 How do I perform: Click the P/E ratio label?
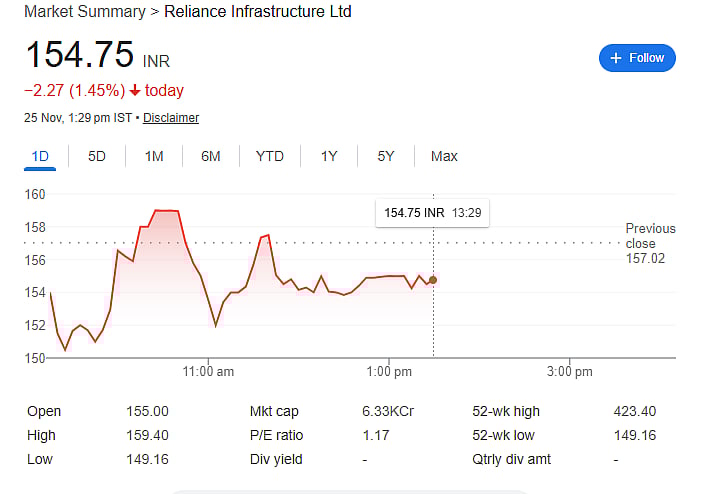tap(276, 435)
